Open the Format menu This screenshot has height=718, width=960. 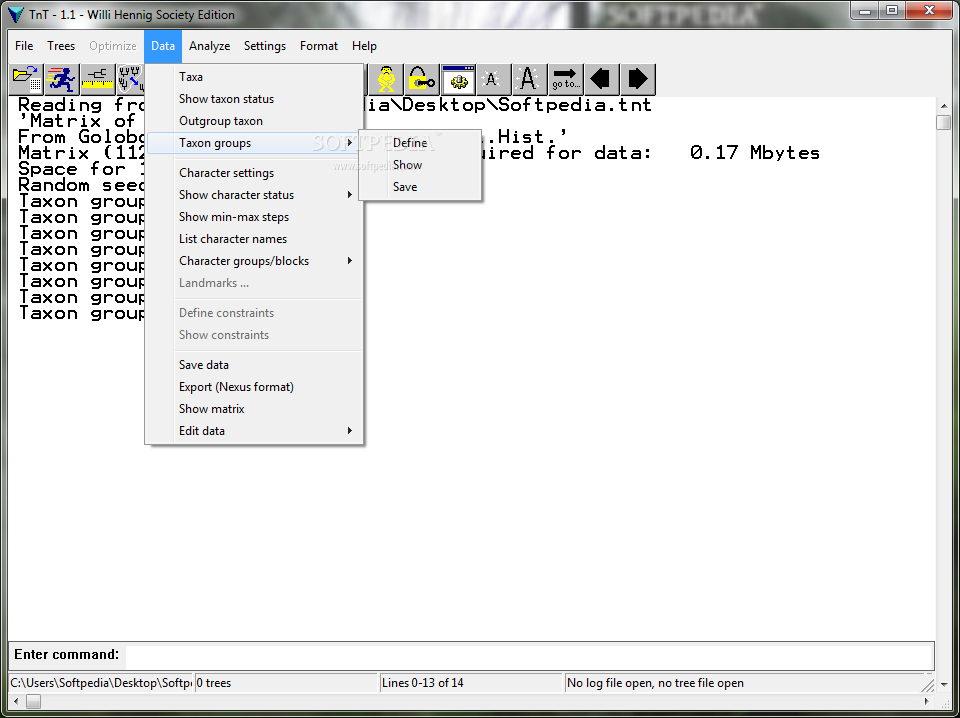pos(319,46)
